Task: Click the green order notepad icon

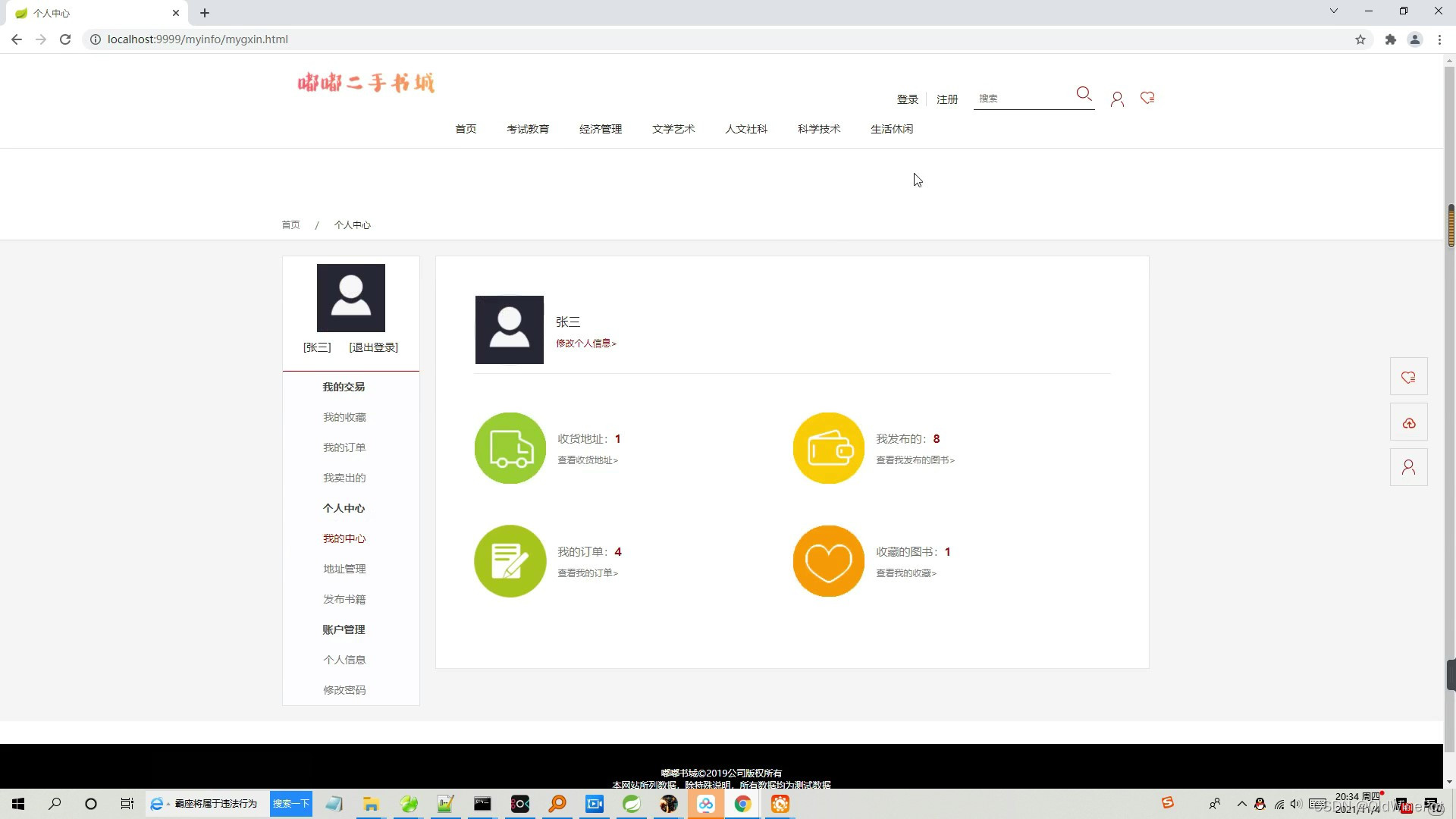Action: pyautogui.click(x=510, y=561)
